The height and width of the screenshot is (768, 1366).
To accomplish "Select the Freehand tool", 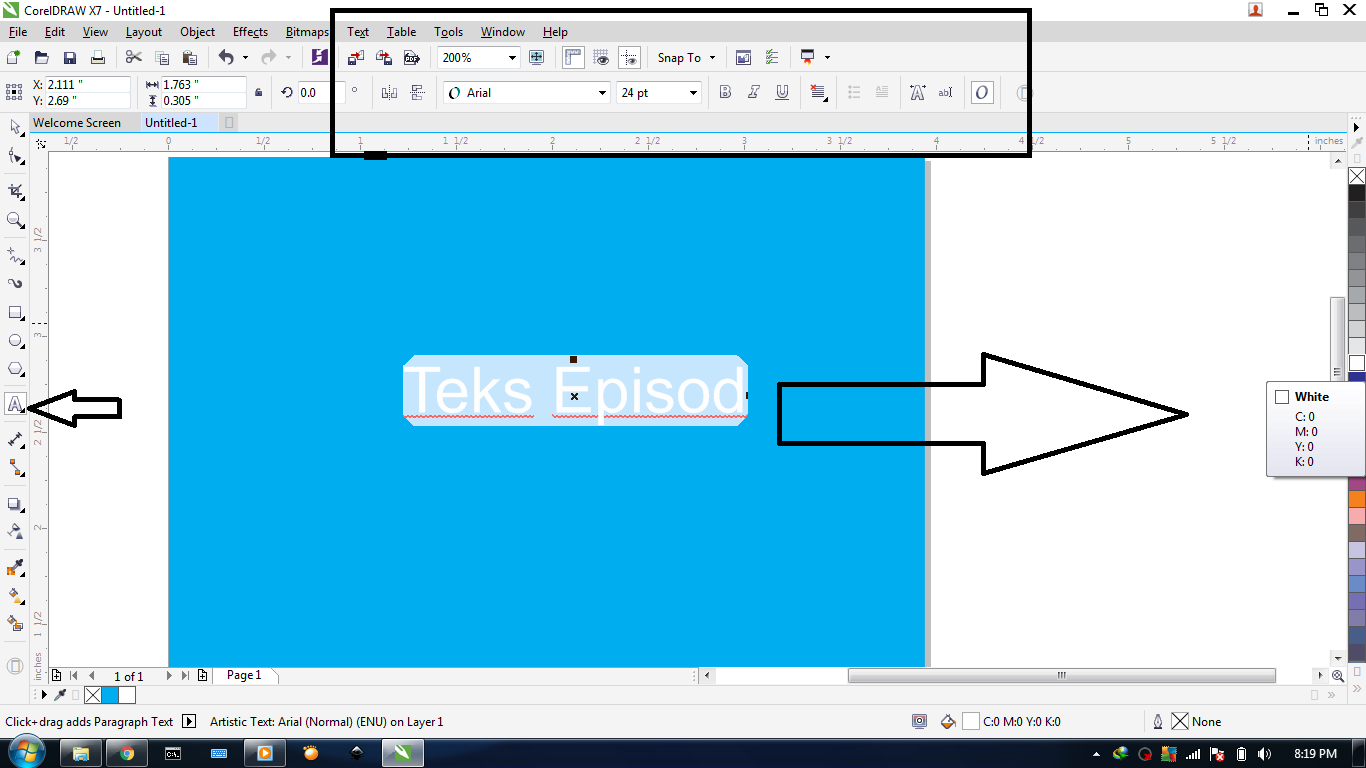I will point(15,255).
